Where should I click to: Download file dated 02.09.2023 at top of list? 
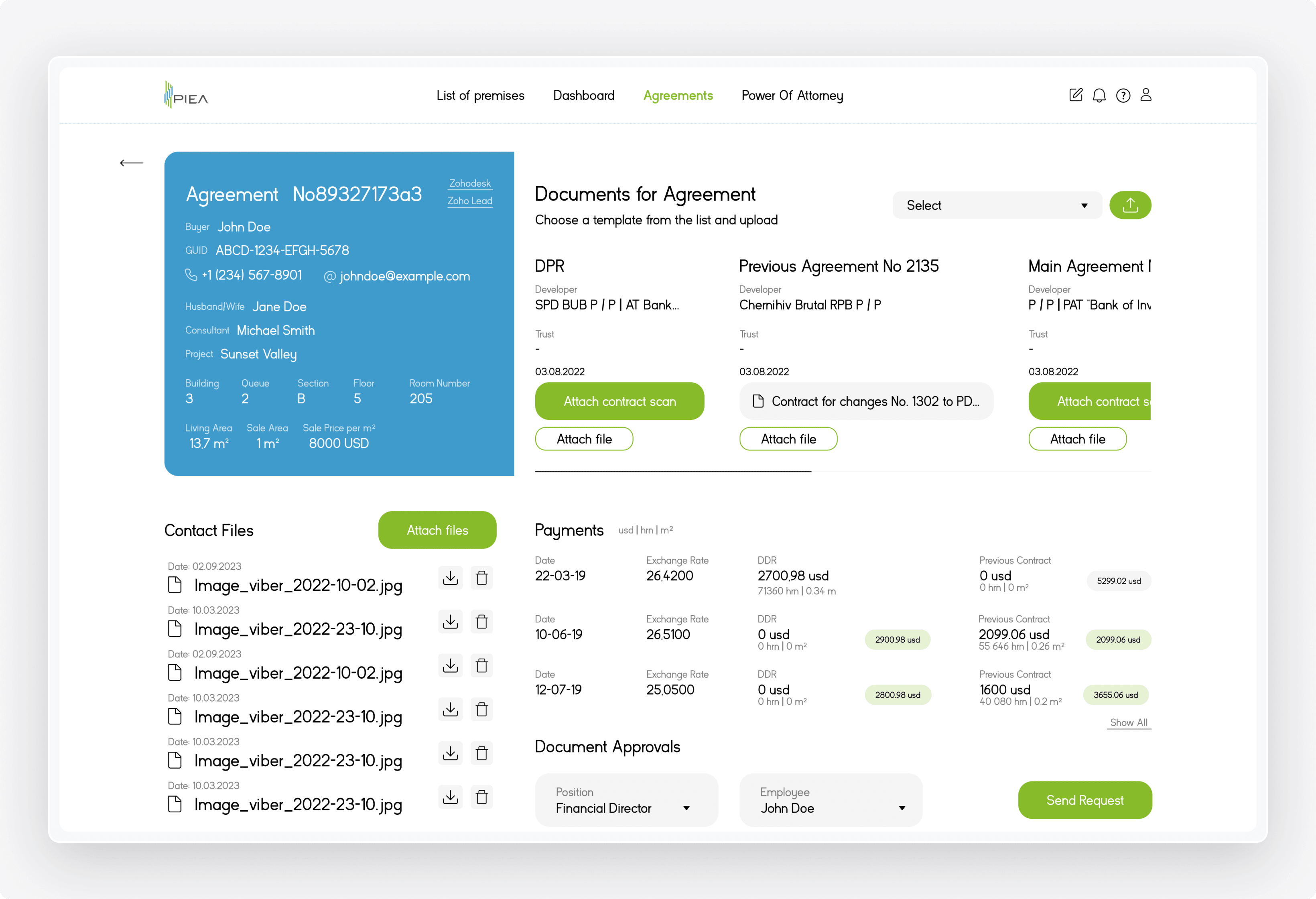click(450, 578)
